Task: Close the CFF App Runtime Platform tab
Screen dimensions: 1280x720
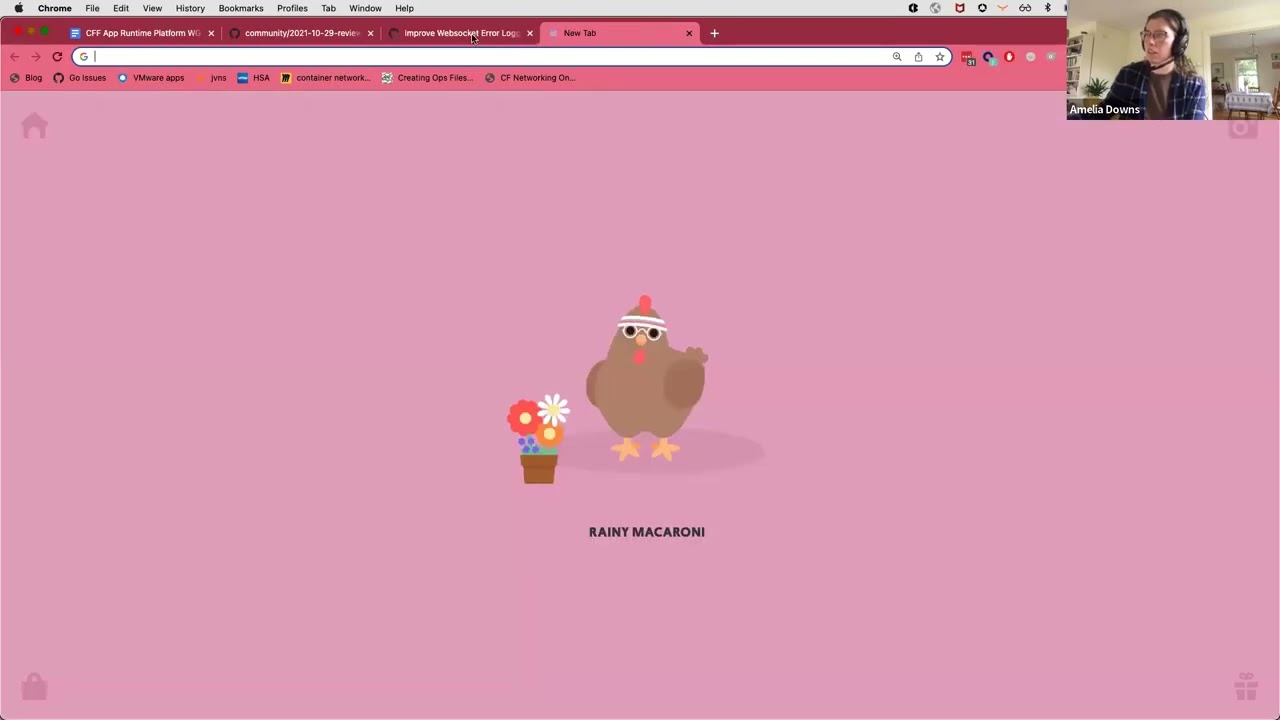Action: 211,33
